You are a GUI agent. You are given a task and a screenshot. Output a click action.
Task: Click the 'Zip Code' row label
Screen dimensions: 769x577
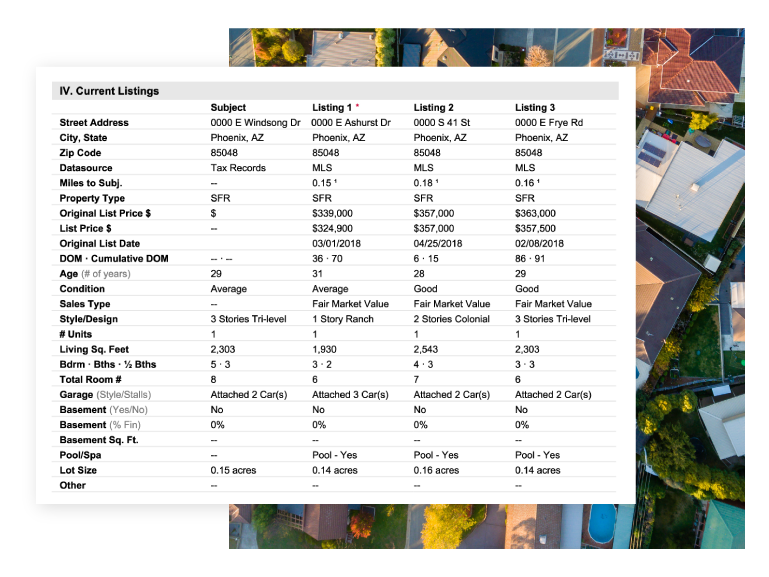click(80, 153)
